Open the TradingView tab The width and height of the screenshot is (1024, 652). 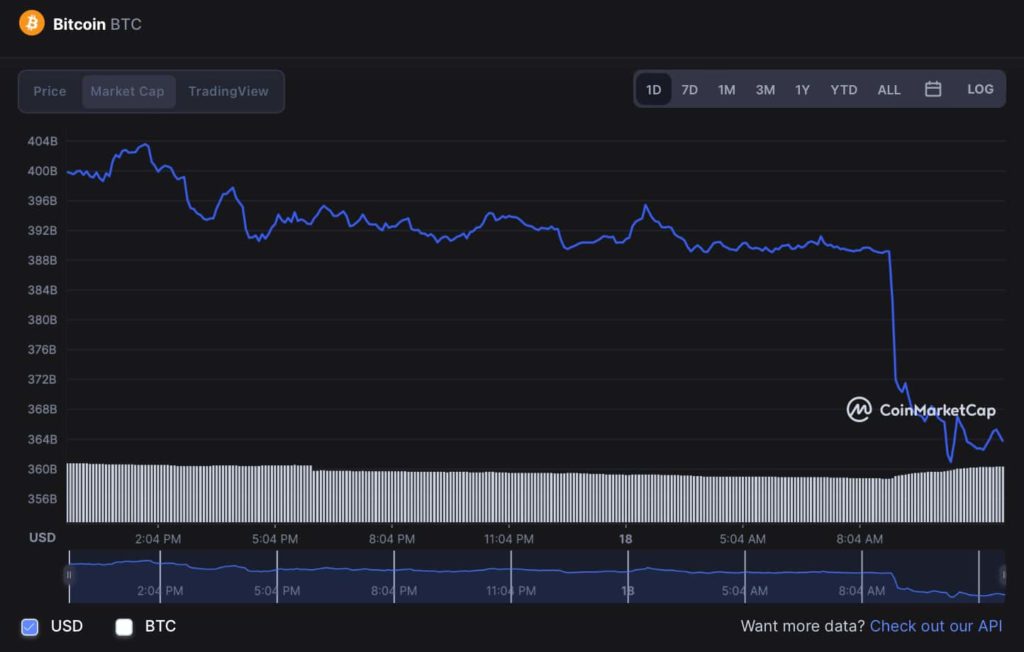(229, 91)
